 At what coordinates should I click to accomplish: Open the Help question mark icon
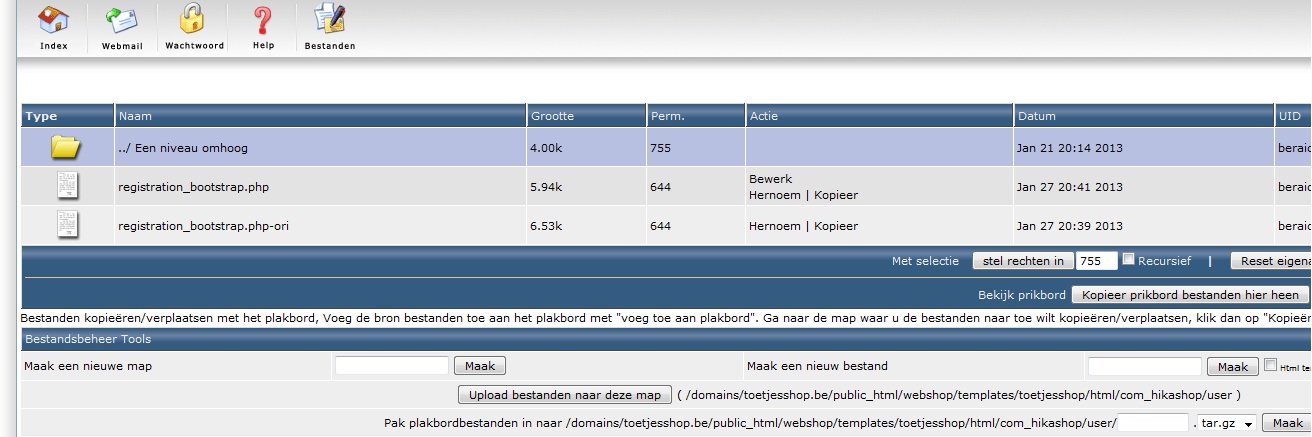pyautogui.click(x=263, y=19)
